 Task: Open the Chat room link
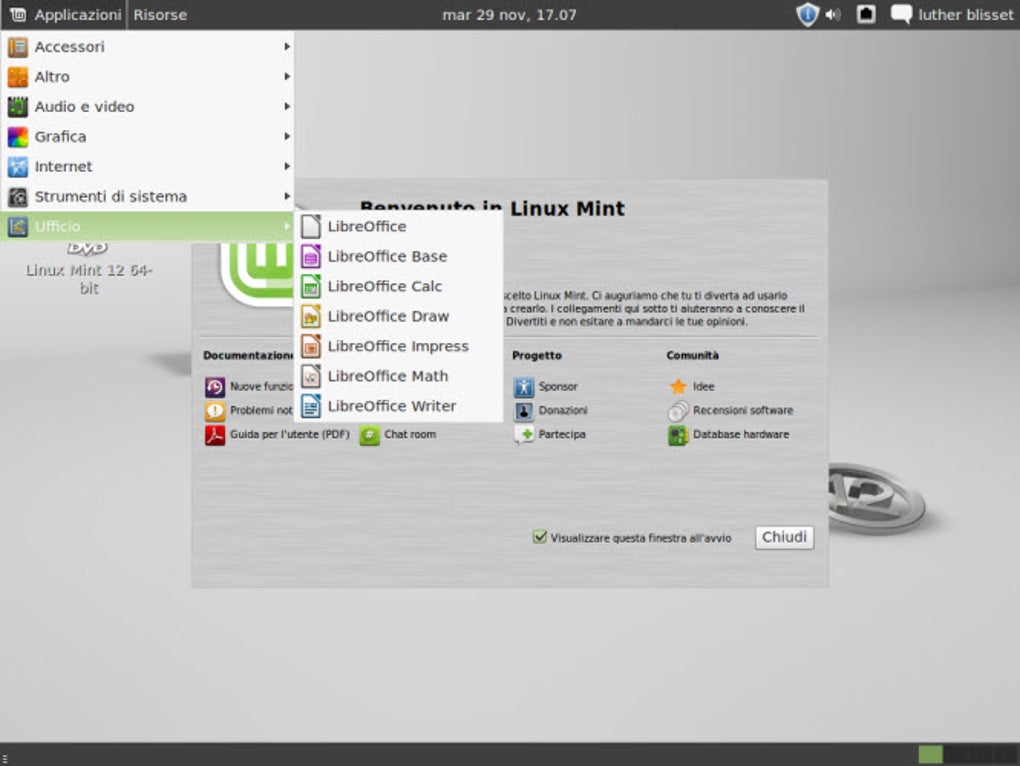click(x=410, y=434)
